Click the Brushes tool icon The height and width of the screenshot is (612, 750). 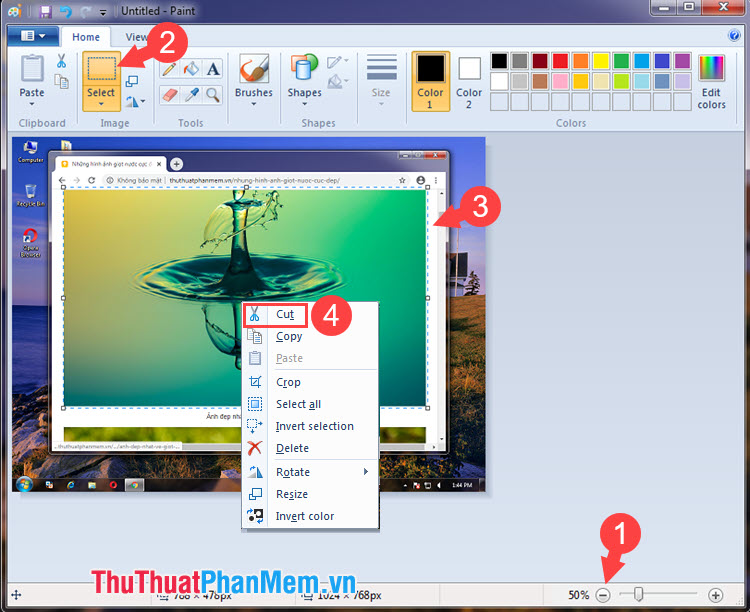point(254,68)
